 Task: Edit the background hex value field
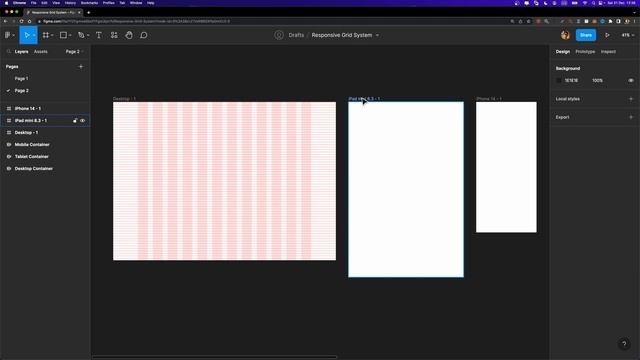point(571,80)
